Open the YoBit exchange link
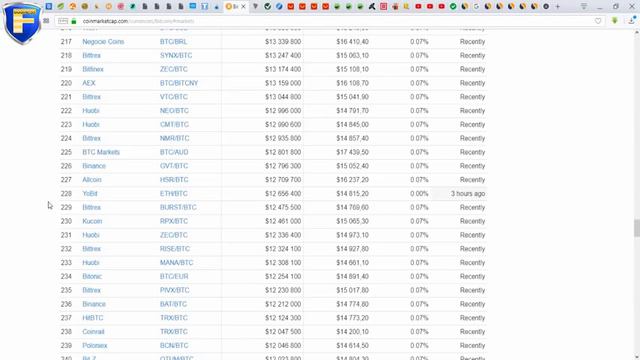640x360 pixels. click(90, 193)
